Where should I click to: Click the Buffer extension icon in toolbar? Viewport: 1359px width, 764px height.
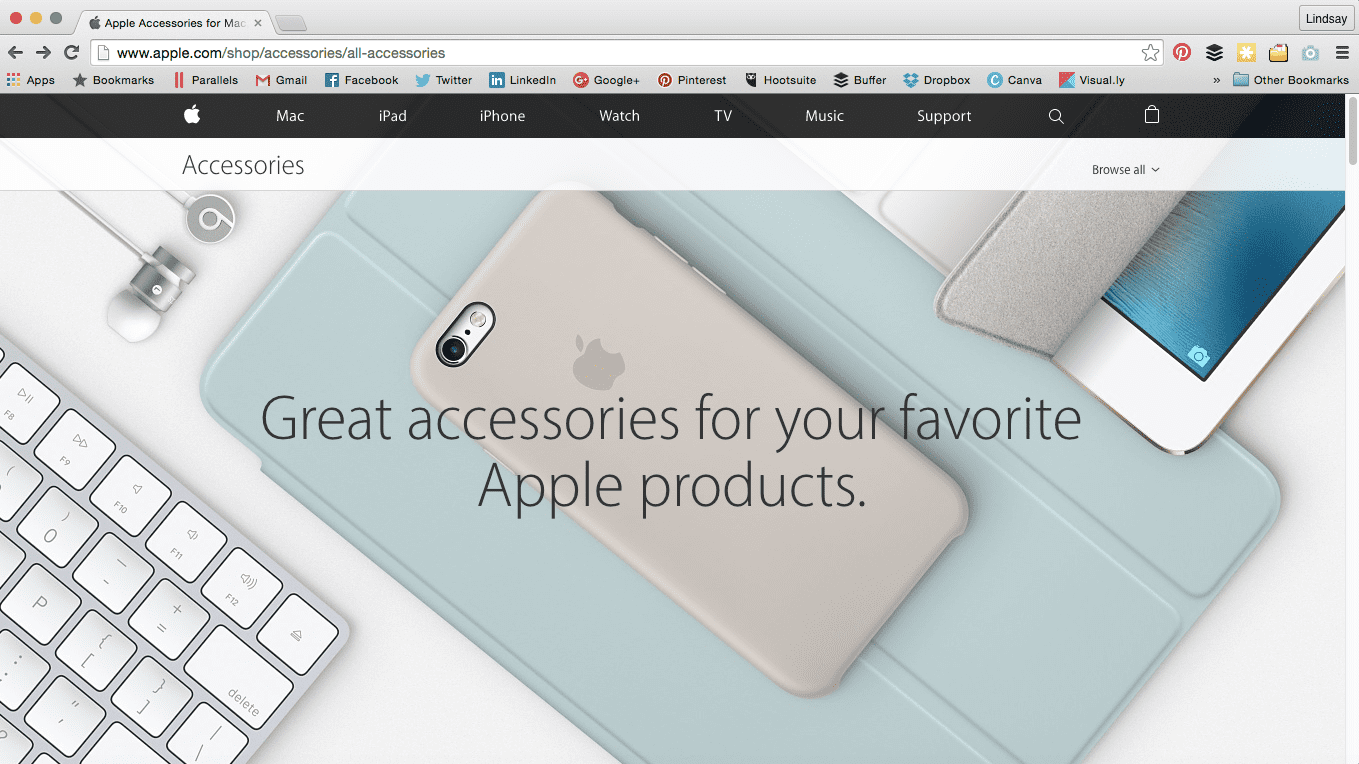[1214, 53]
